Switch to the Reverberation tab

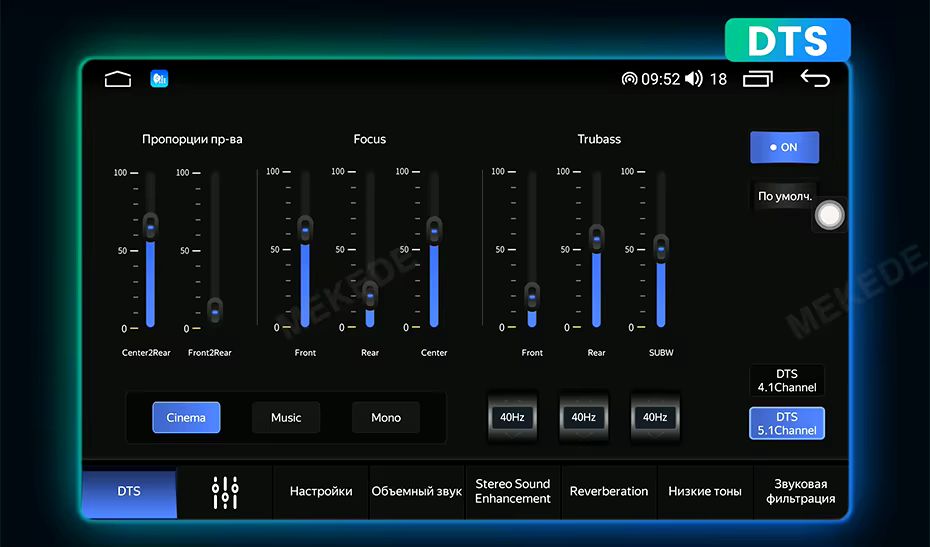click(609, 491)
